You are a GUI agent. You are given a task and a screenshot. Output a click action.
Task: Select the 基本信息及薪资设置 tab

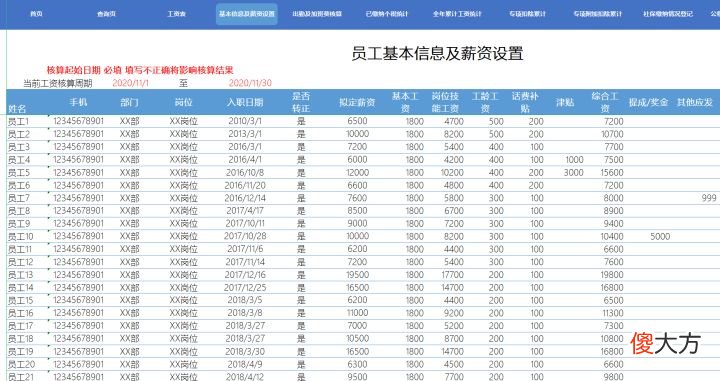click(247, 14)
